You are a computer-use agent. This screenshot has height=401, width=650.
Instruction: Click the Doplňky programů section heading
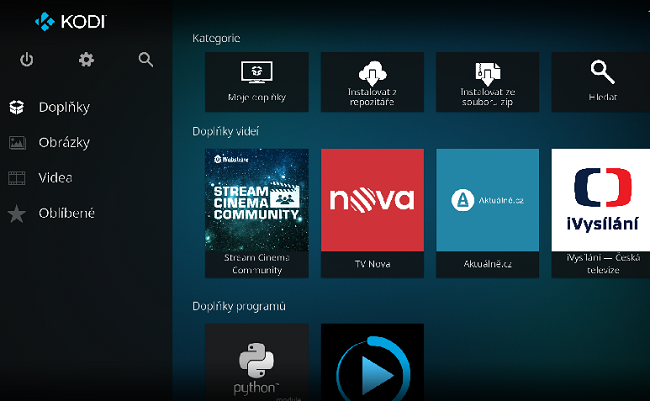239,306
